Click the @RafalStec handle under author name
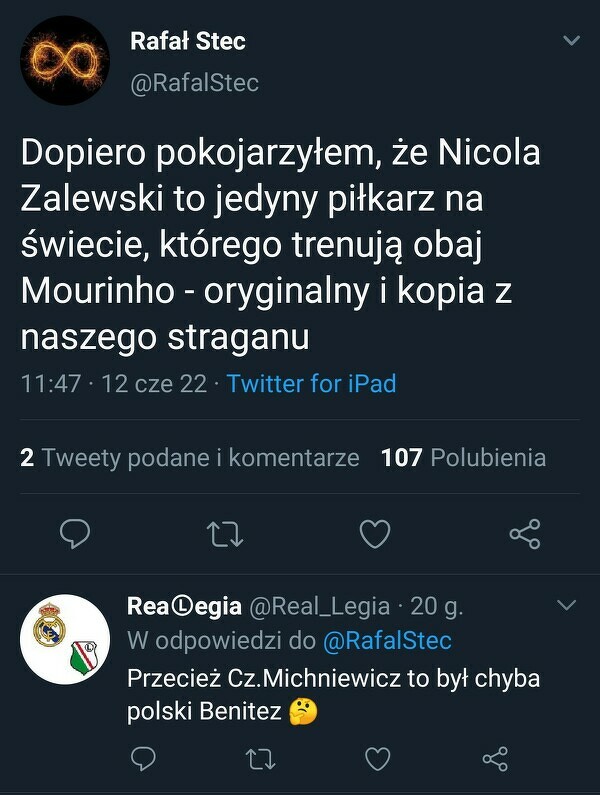600x795 pixels. (x=195, y=84)
